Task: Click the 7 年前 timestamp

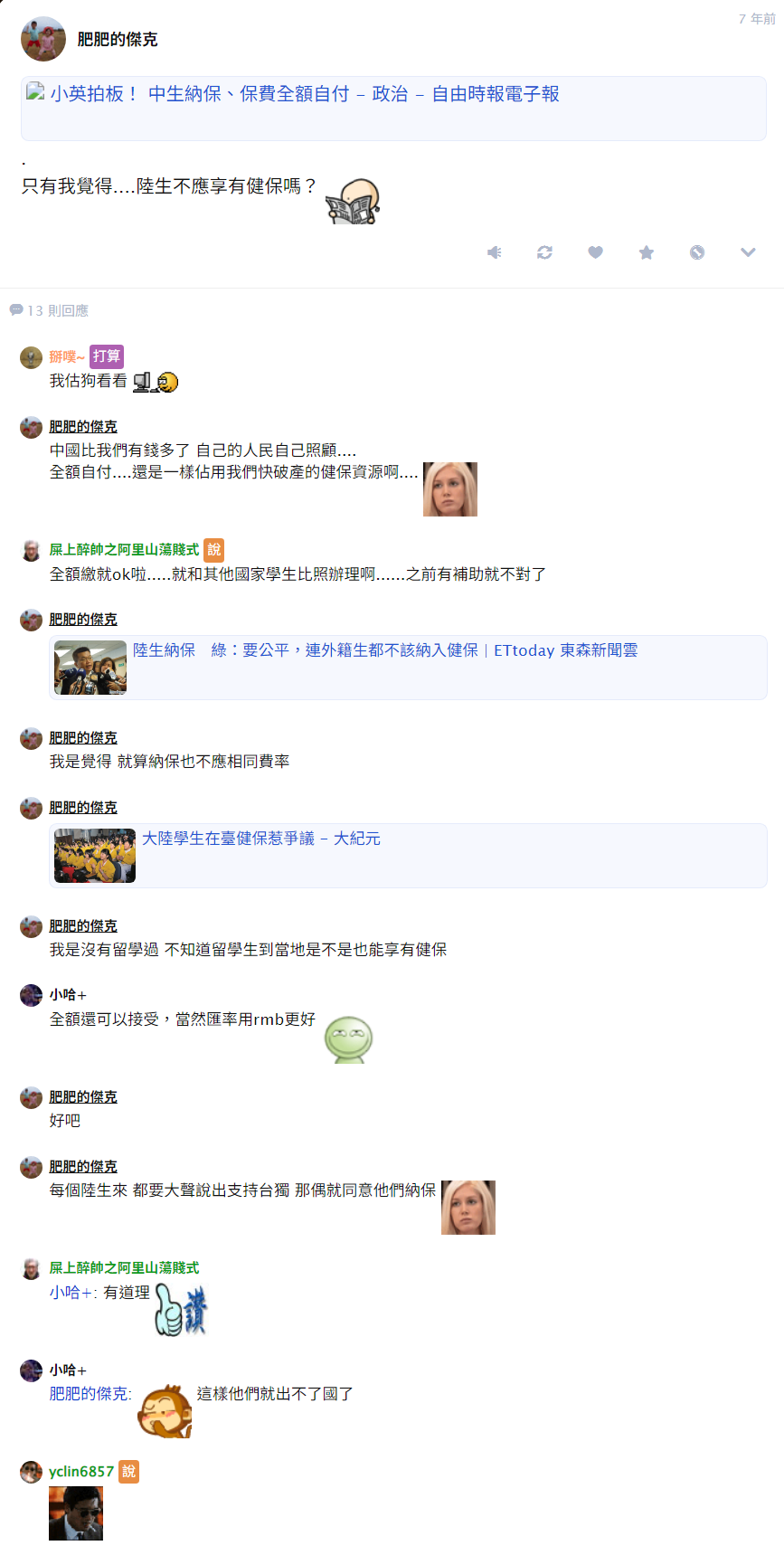Action: 757,19
